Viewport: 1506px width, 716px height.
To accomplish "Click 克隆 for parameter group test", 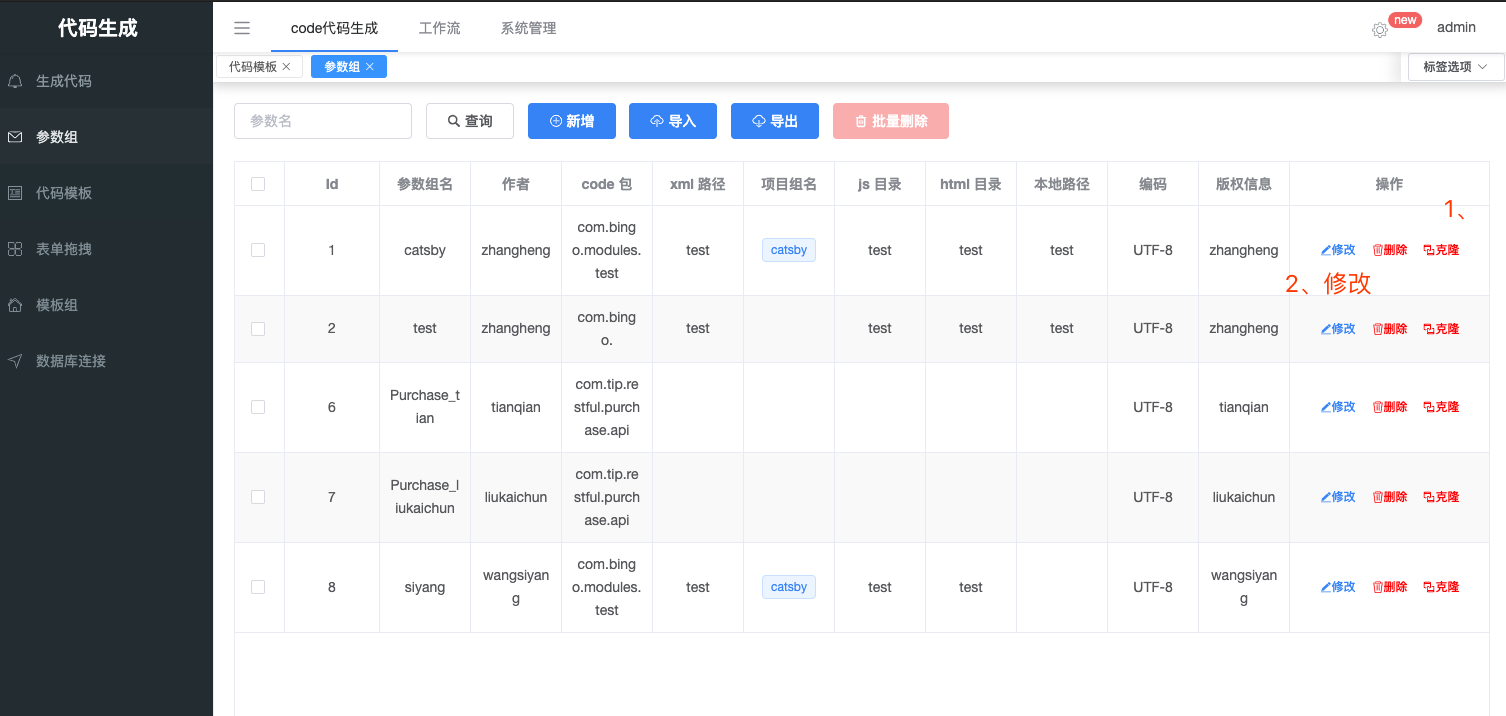I will click(x=1441, y=329).
